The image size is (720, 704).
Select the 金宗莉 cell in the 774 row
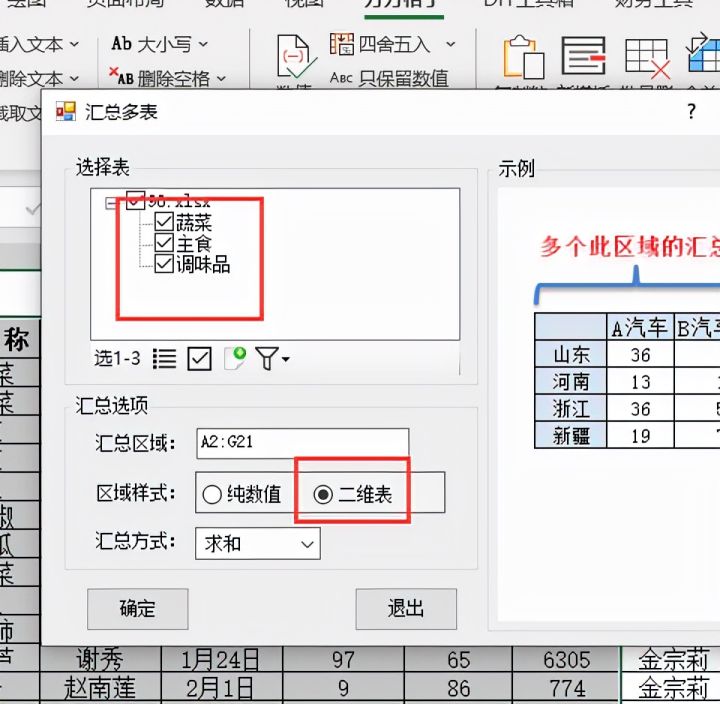(671, 688)
